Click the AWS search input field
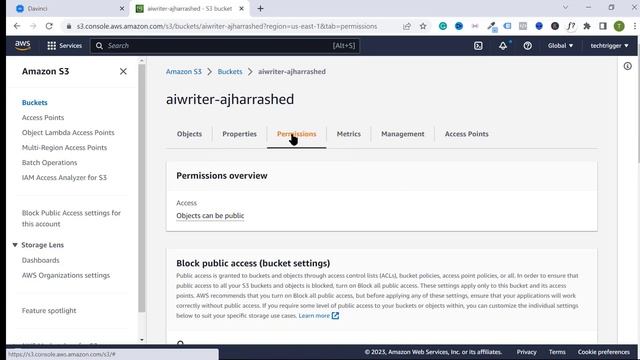This screenshot has width=640, height=360. click(225, 46)
